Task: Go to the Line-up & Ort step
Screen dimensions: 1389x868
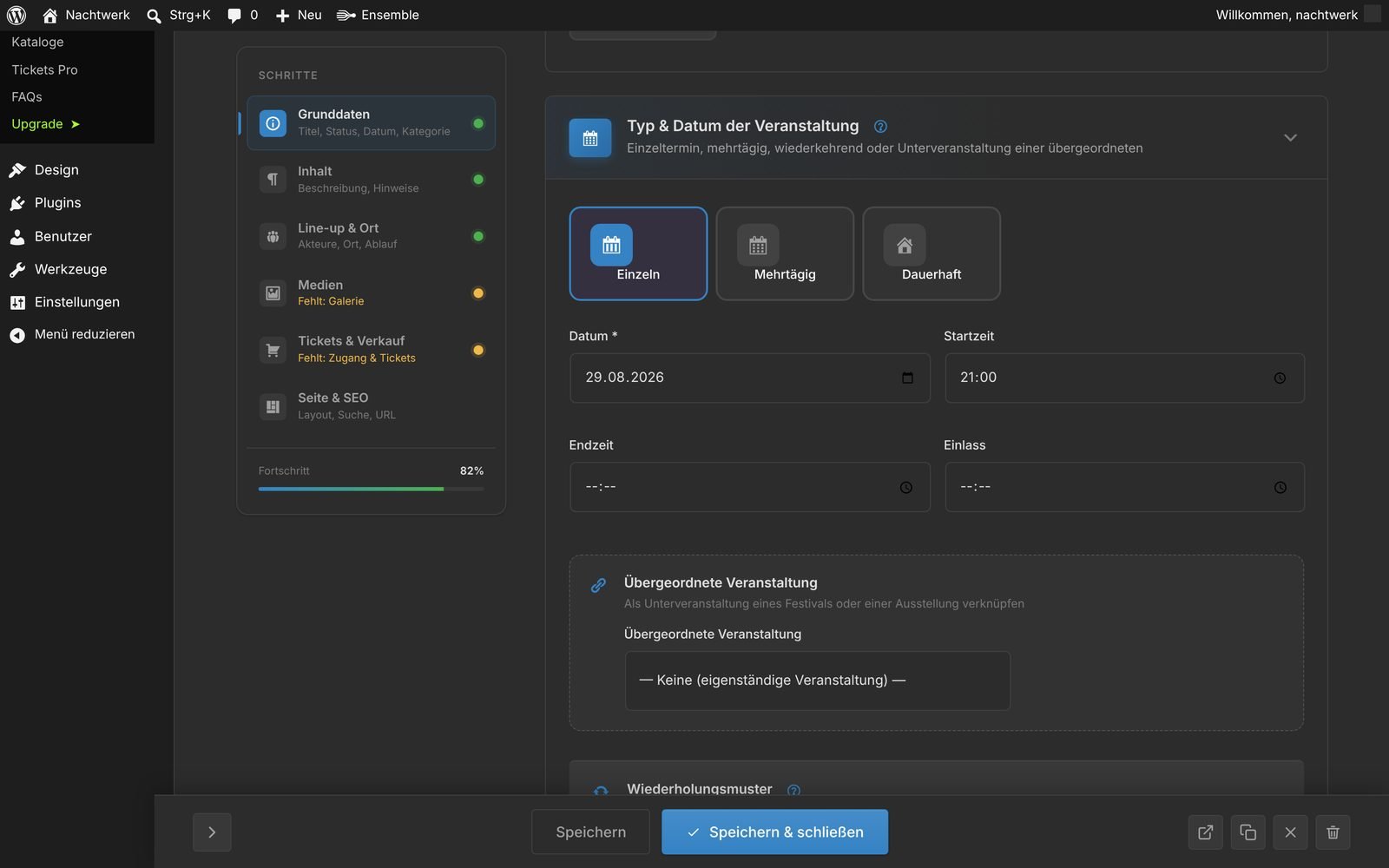Action: pos(371,236)
